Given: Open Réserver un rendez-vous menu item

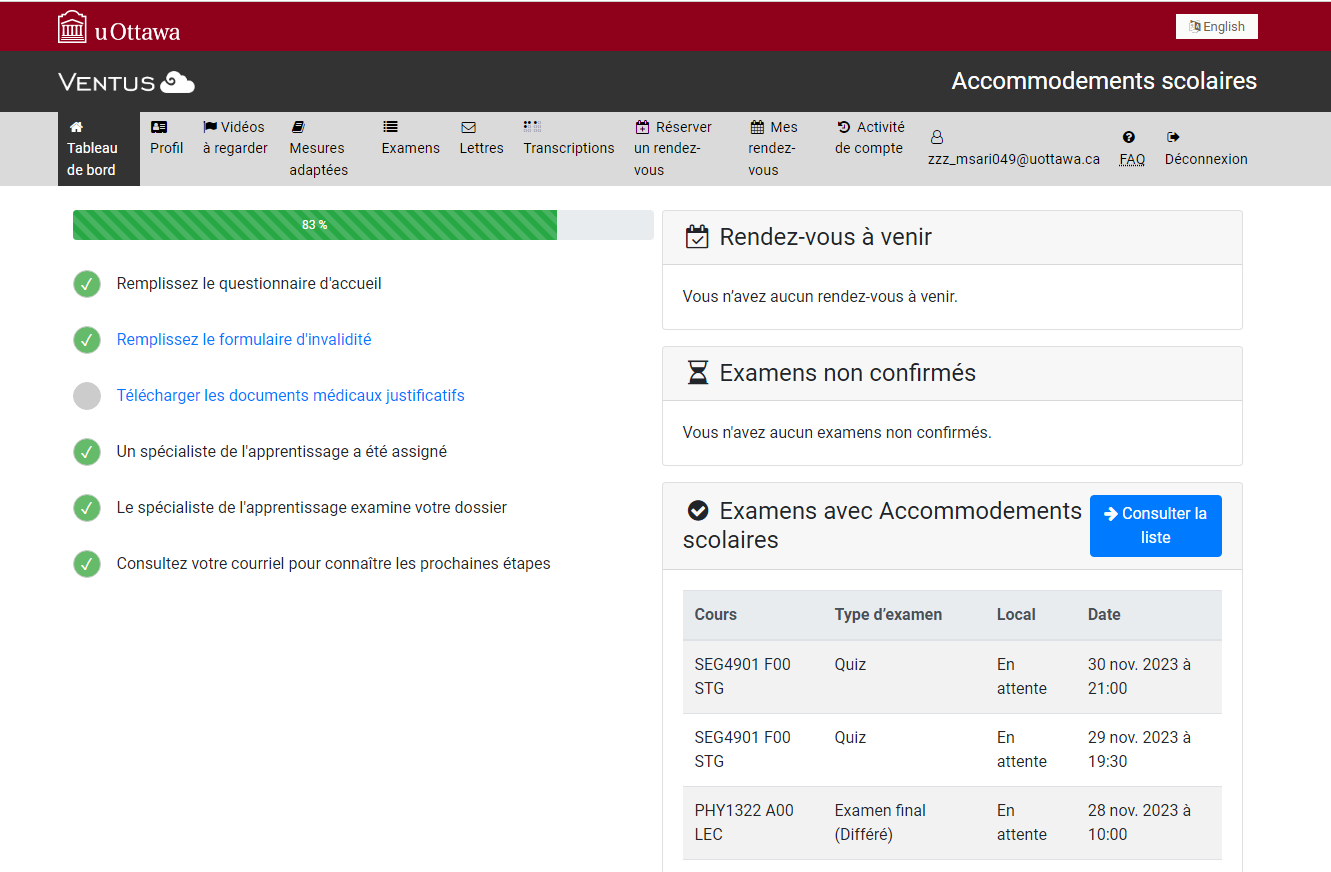Looking at the screenshot, I should click(x=681, y=149).
